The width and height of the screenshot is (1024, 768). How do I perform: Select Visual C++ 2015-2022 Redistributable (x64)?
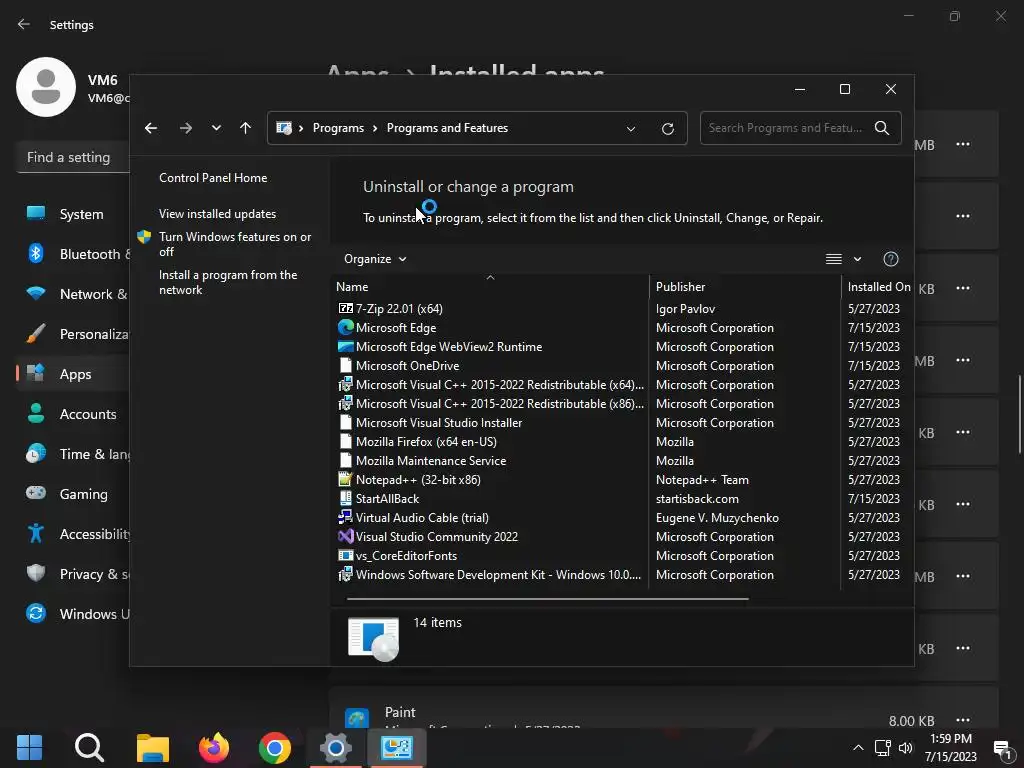coord(500,385)
